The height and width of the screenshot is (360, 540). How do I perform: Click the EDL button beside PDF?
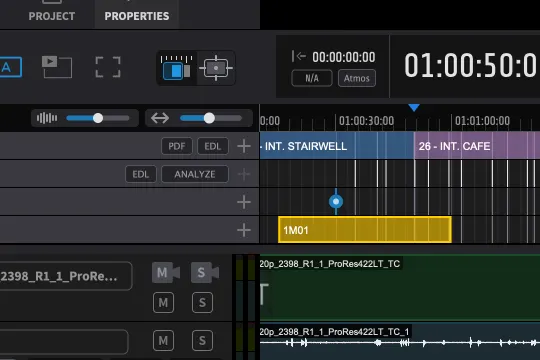click(213, 146)
